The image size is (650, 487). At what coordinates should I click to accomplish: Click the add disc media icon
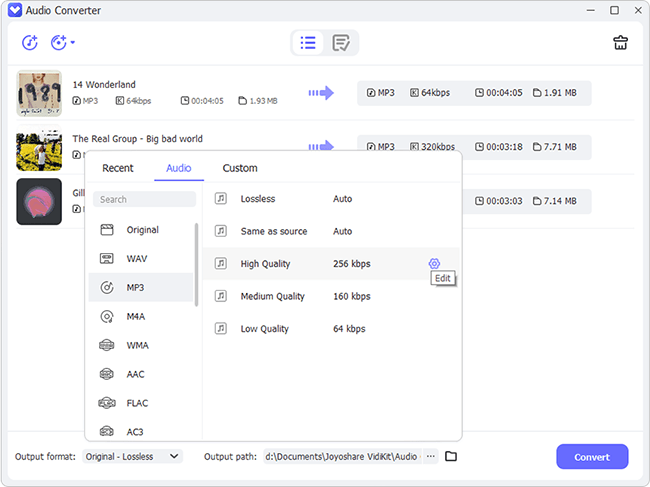58,42
